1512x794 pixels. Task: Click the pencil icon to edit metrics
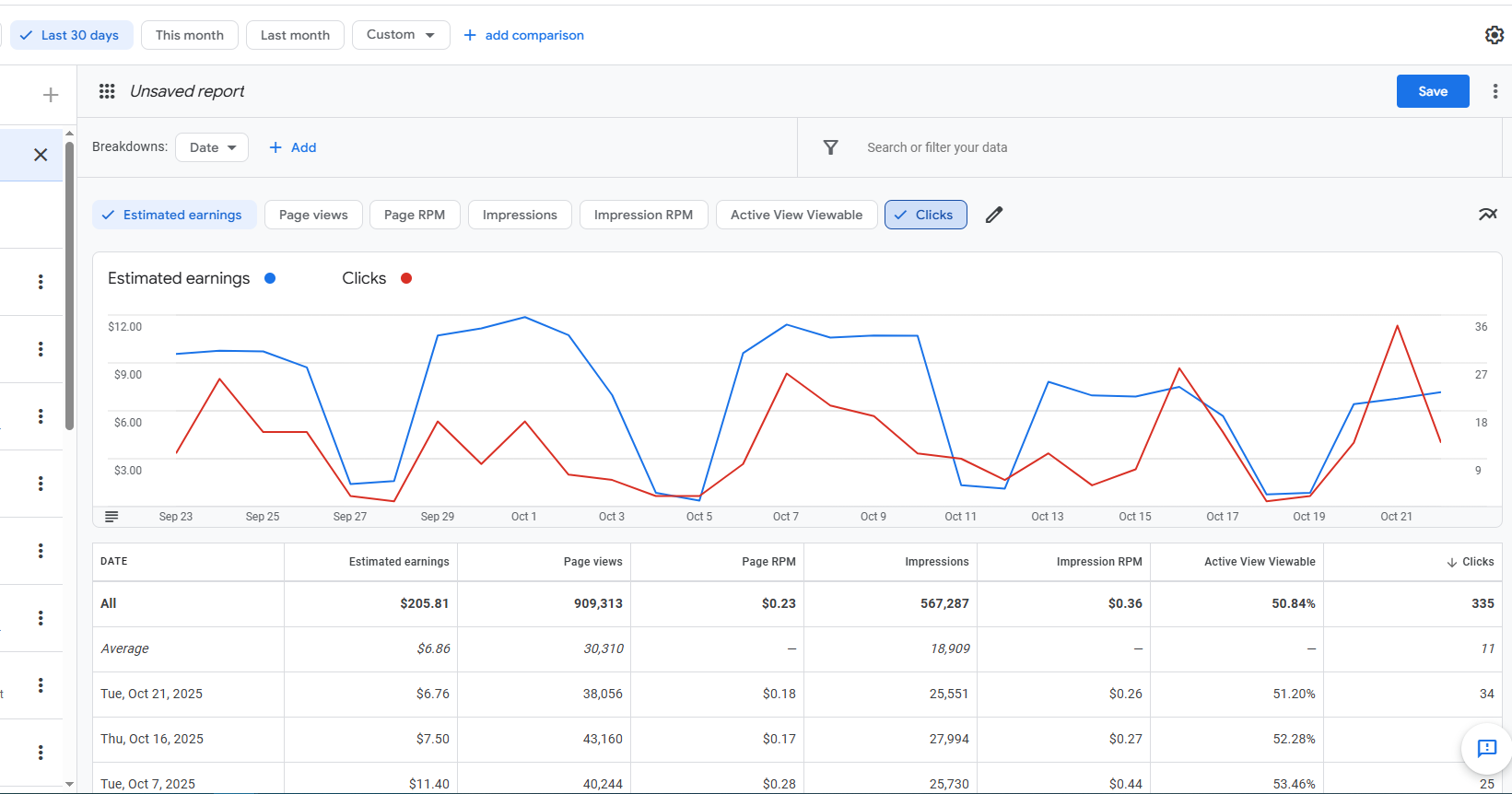pyautogui.click(x=993, y=215)
